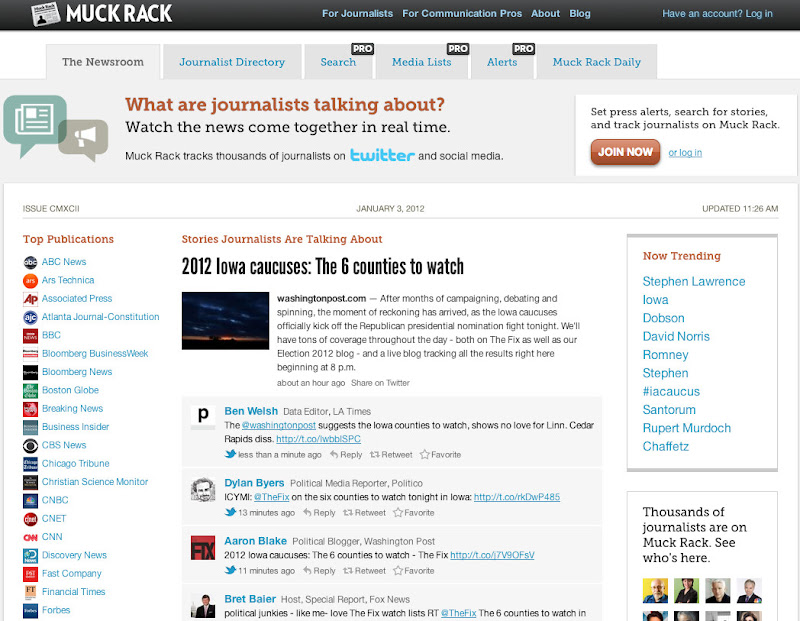Click the BBC red news icon
This screenshot has width=800, height=621.
tap(30, 336)
